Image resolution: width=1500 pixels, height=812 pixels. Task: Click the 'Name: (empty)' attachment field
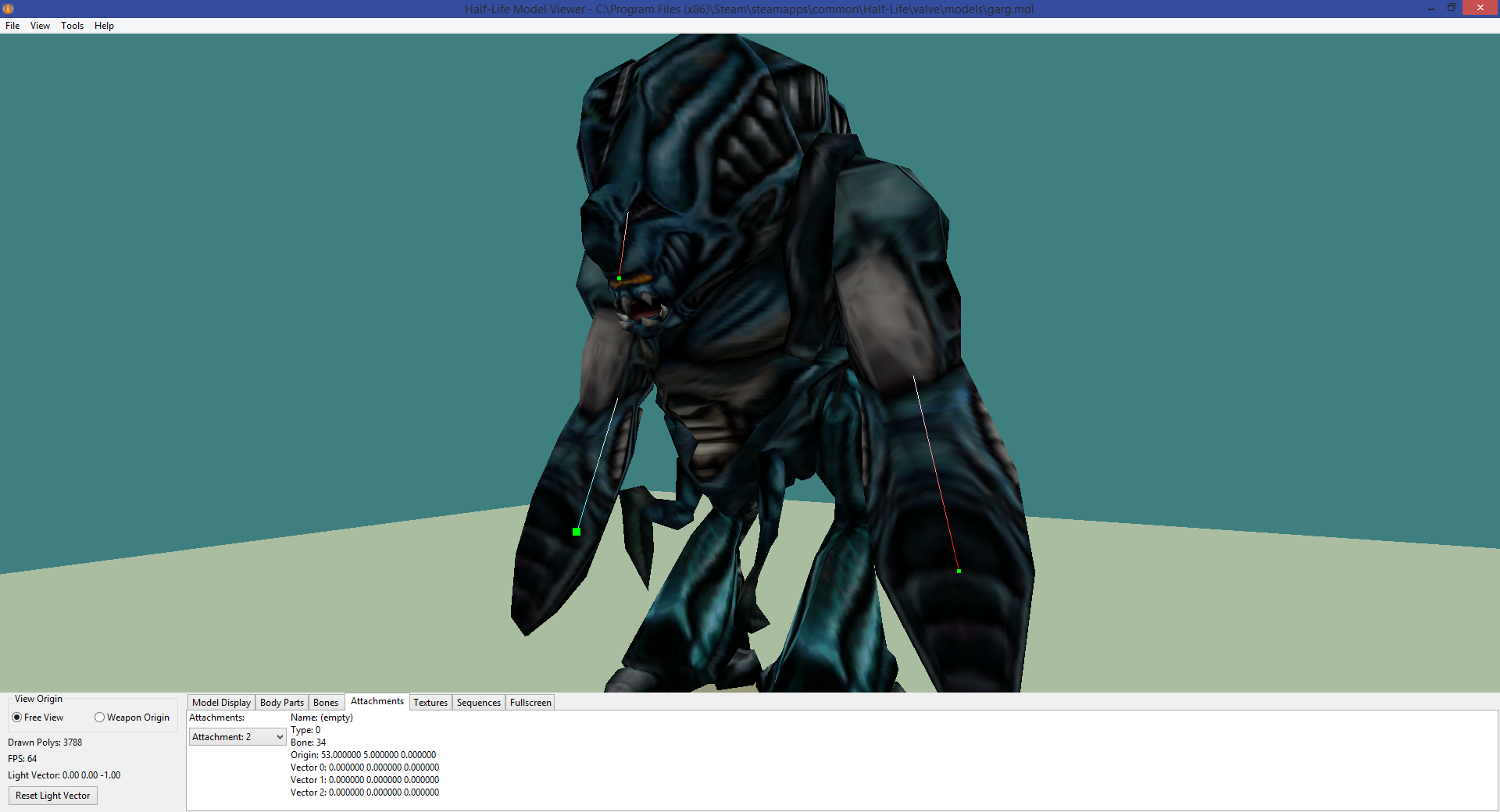322,718
